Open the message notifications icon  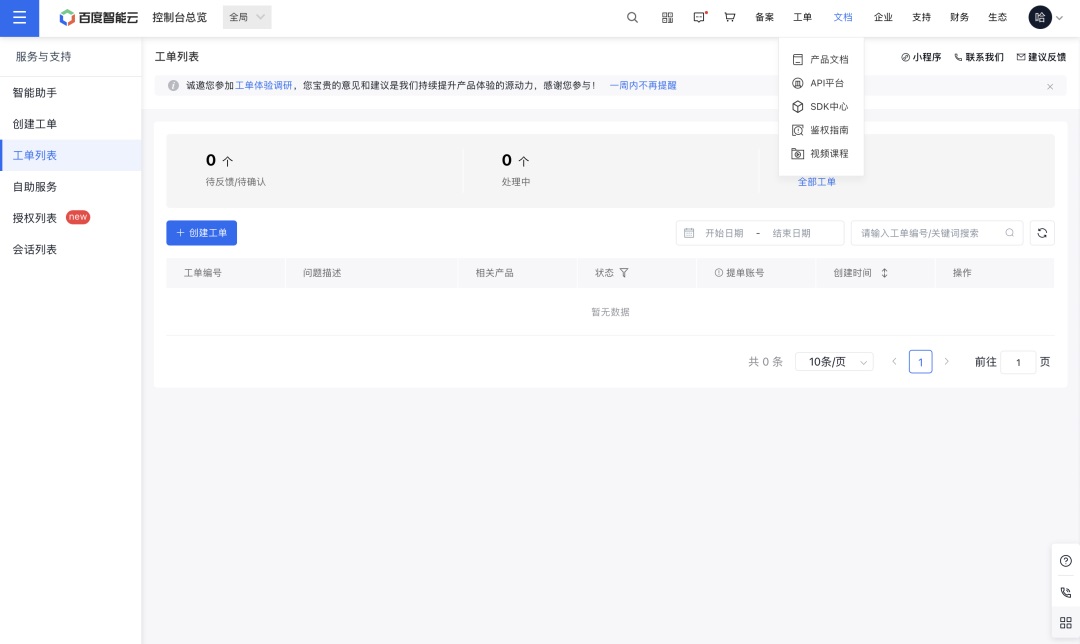699,17
